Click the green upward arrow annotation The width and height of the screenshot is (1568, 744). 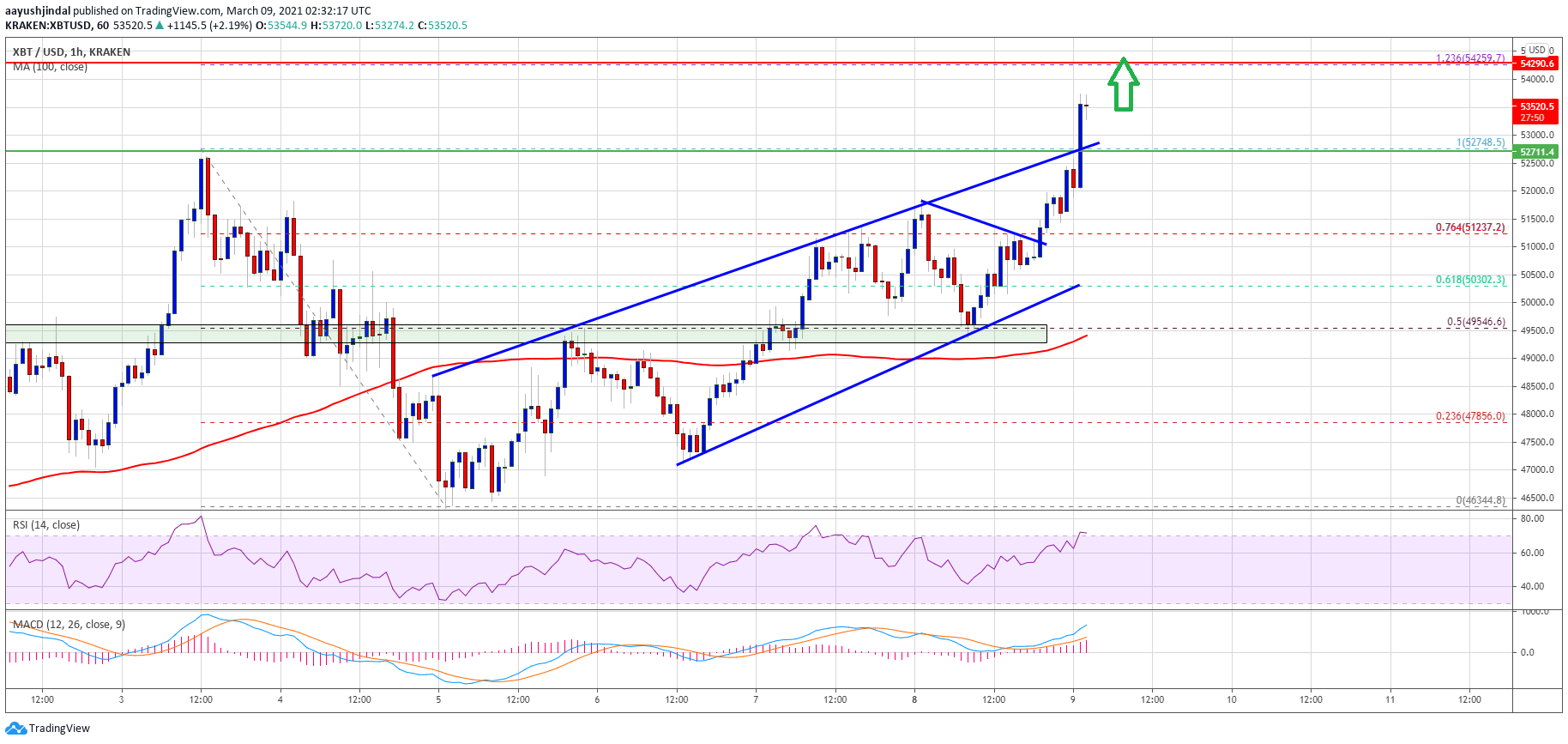(1123, 84)
